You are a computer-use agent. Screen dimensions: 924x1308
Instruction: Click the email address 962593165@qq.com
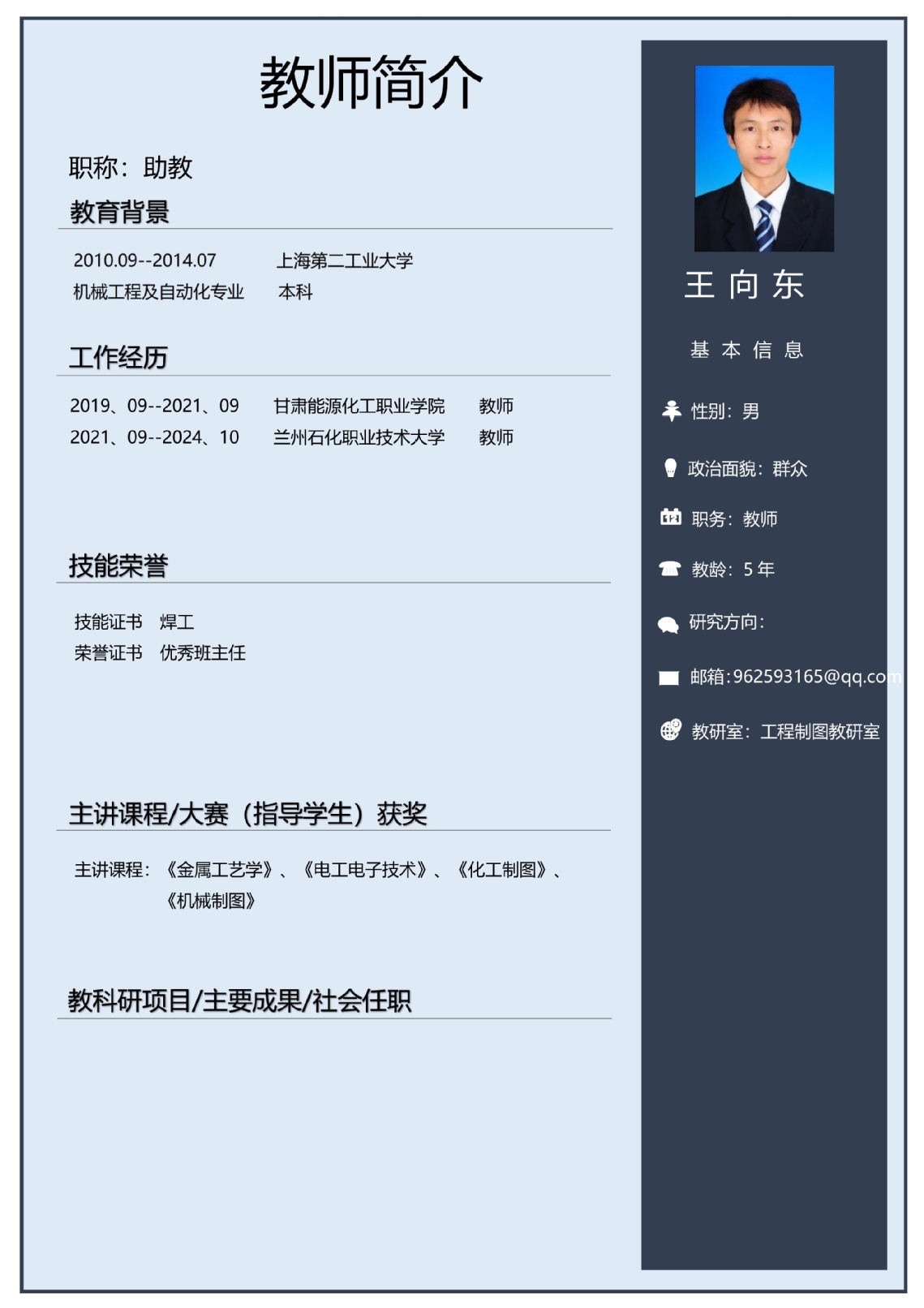coord(815,677)
